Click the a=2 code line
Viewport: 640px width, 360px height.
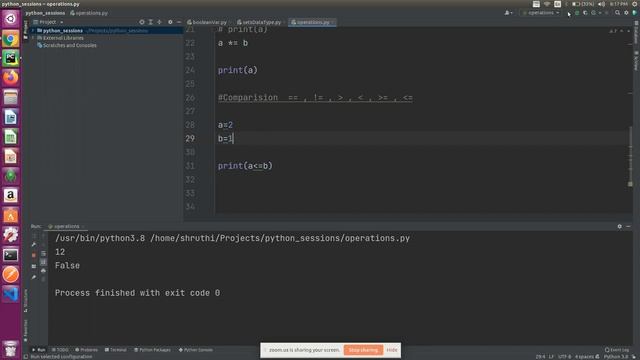pos(225,125)
